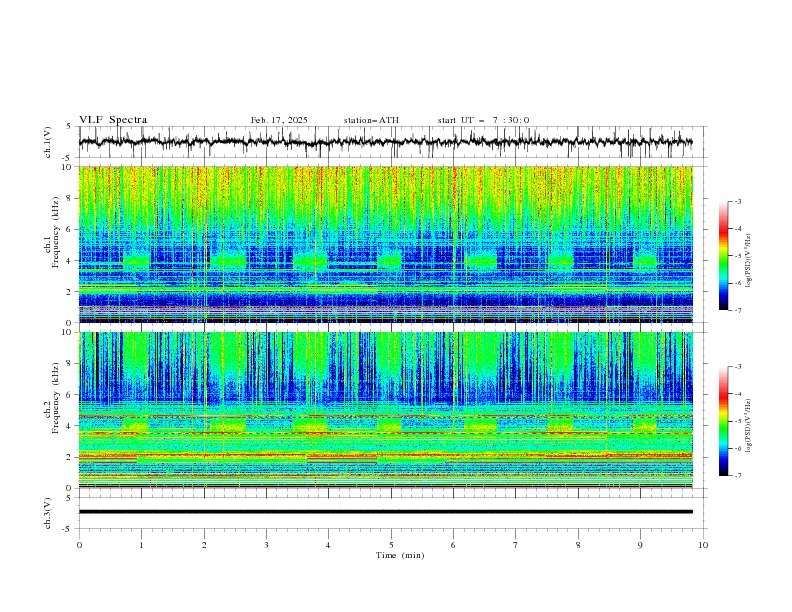Click the "ch.1(V)" axis label

click(48, 142)
